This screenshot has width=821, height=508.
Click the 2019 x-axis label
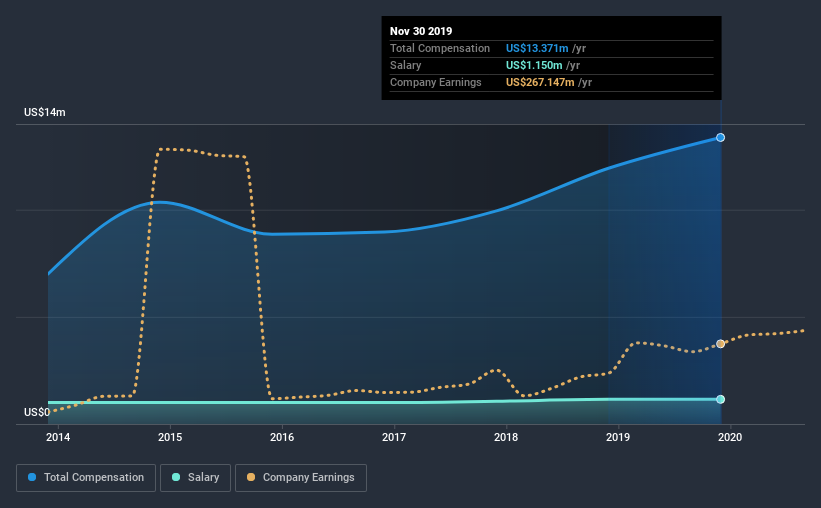[x=618, y=437]
